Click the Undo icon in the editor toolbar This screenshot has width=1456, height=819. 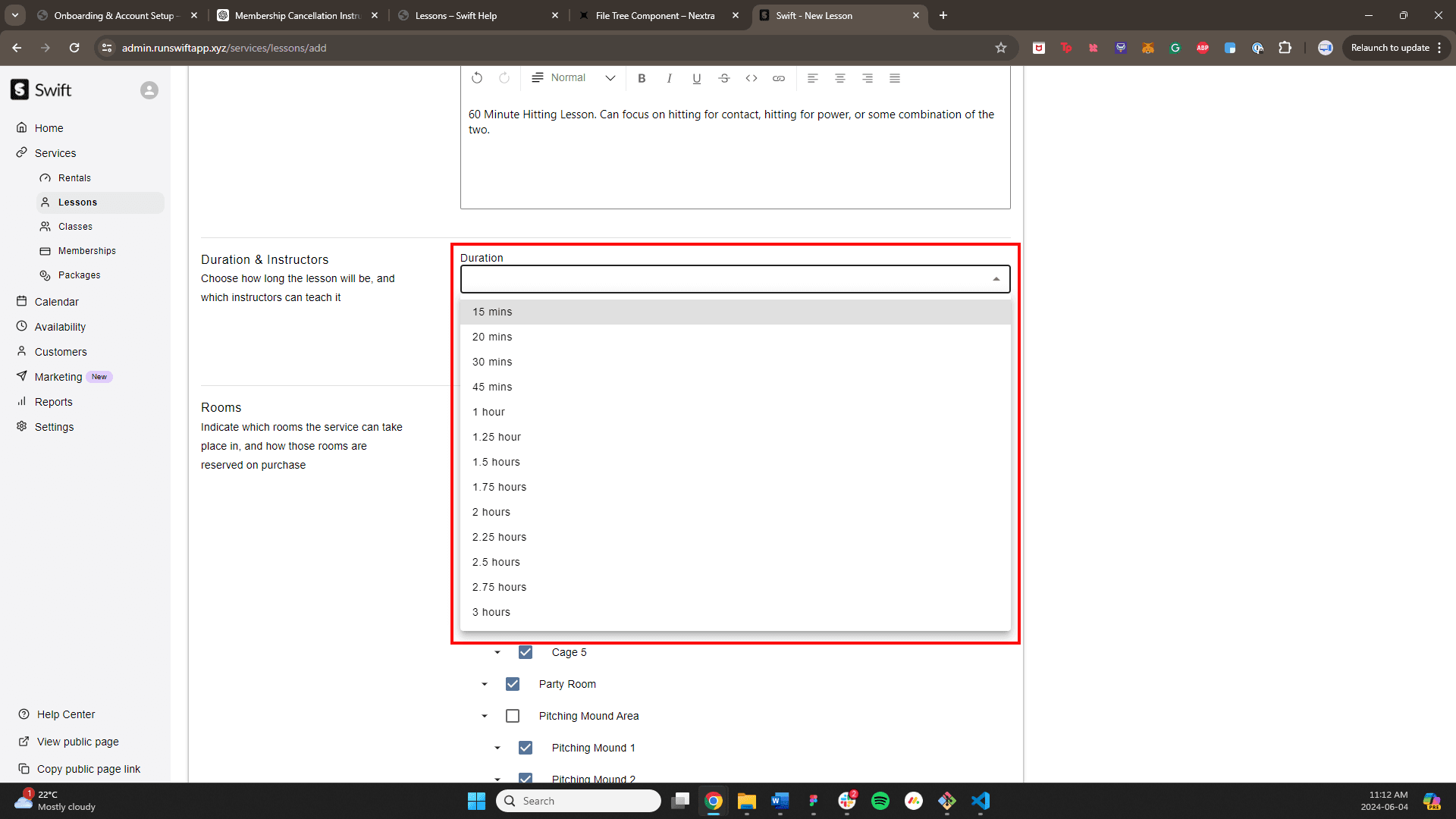(x=477, y=77)
